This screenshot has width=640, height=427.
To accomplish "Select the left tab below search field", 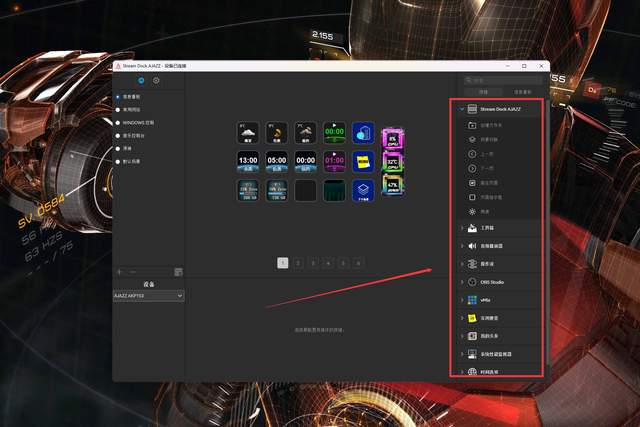I will (484, 92).
